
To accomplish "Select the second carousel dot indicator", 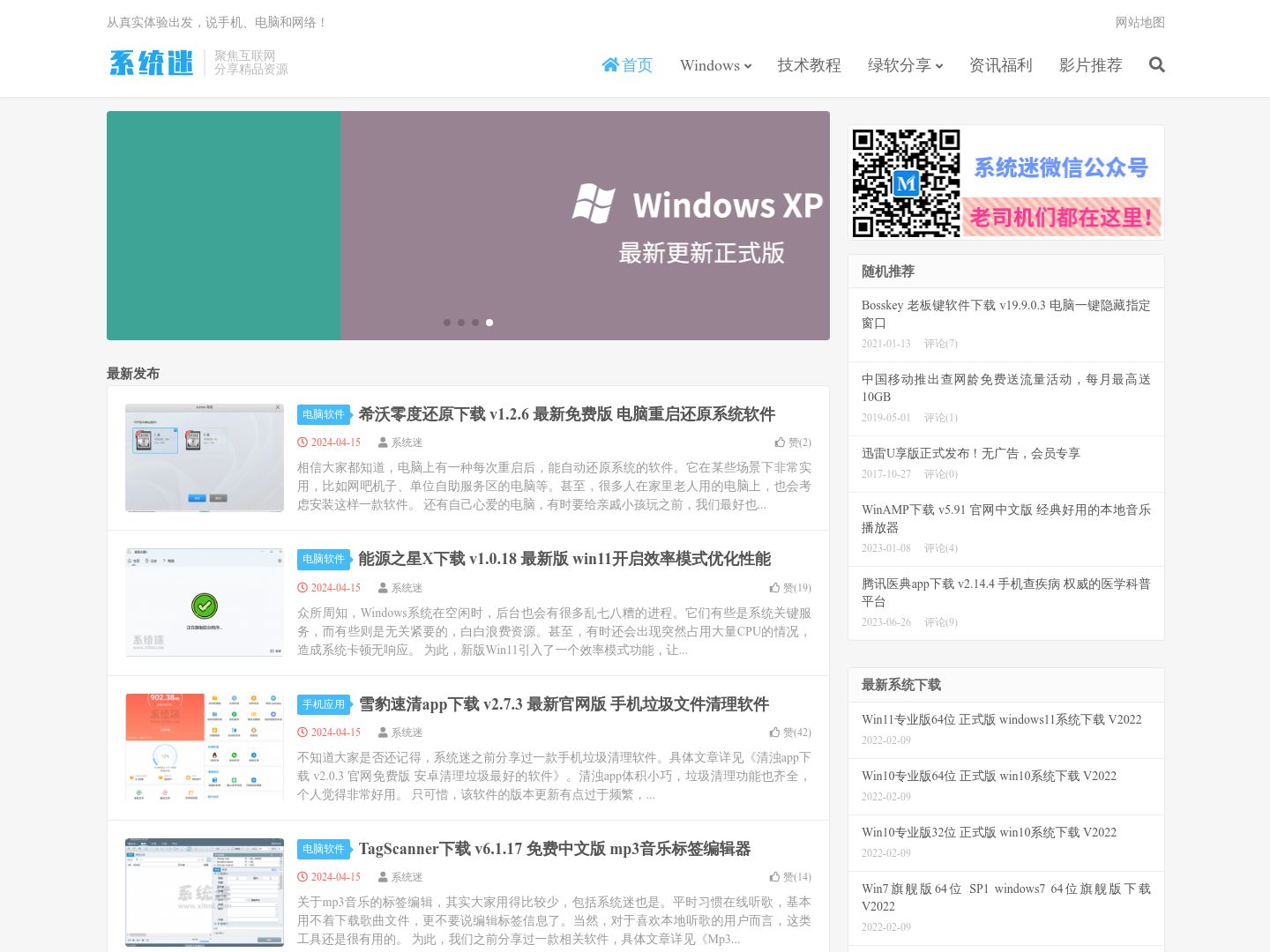I will (461, 323).
